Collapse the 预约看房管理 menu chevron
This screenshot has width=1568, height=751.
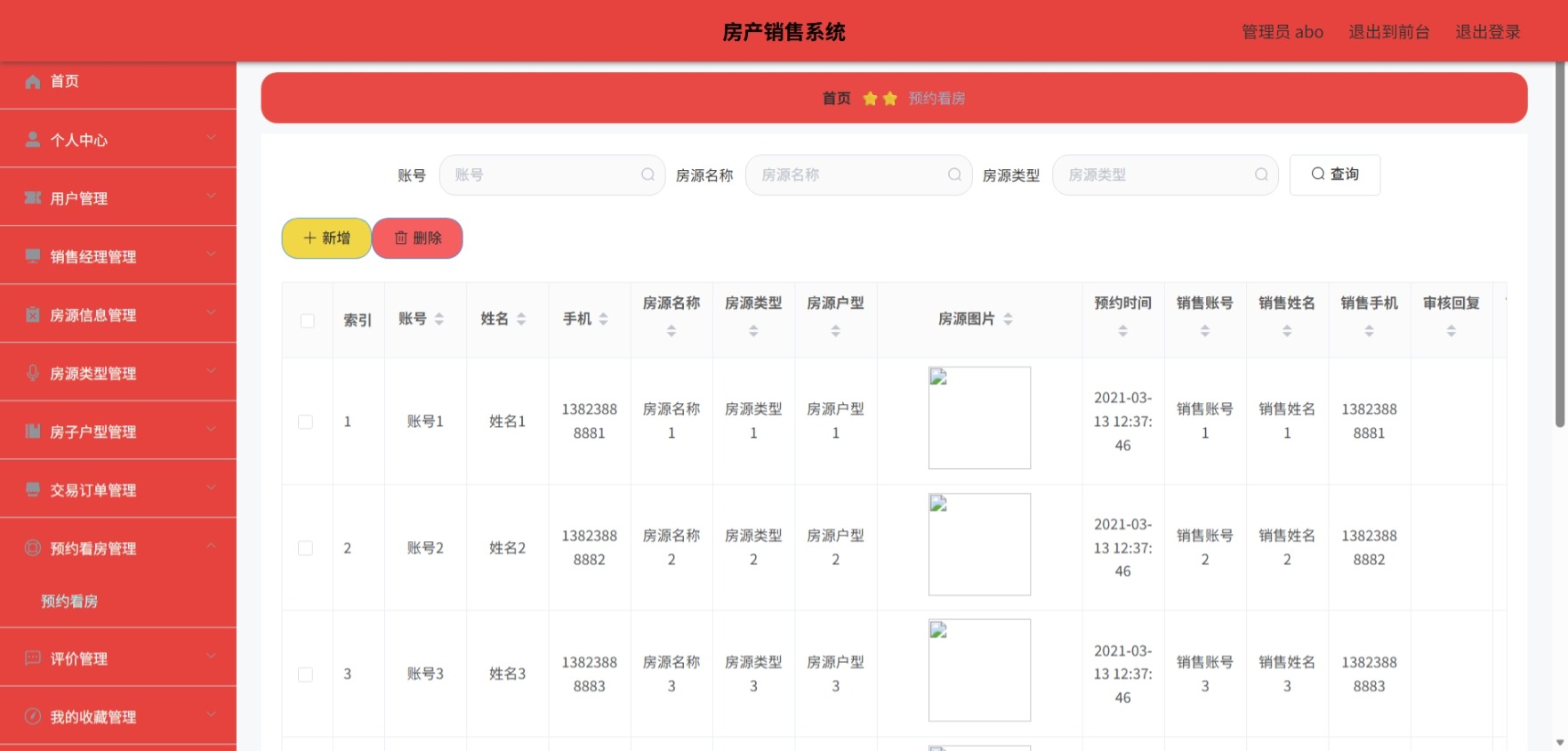[212, 545]
